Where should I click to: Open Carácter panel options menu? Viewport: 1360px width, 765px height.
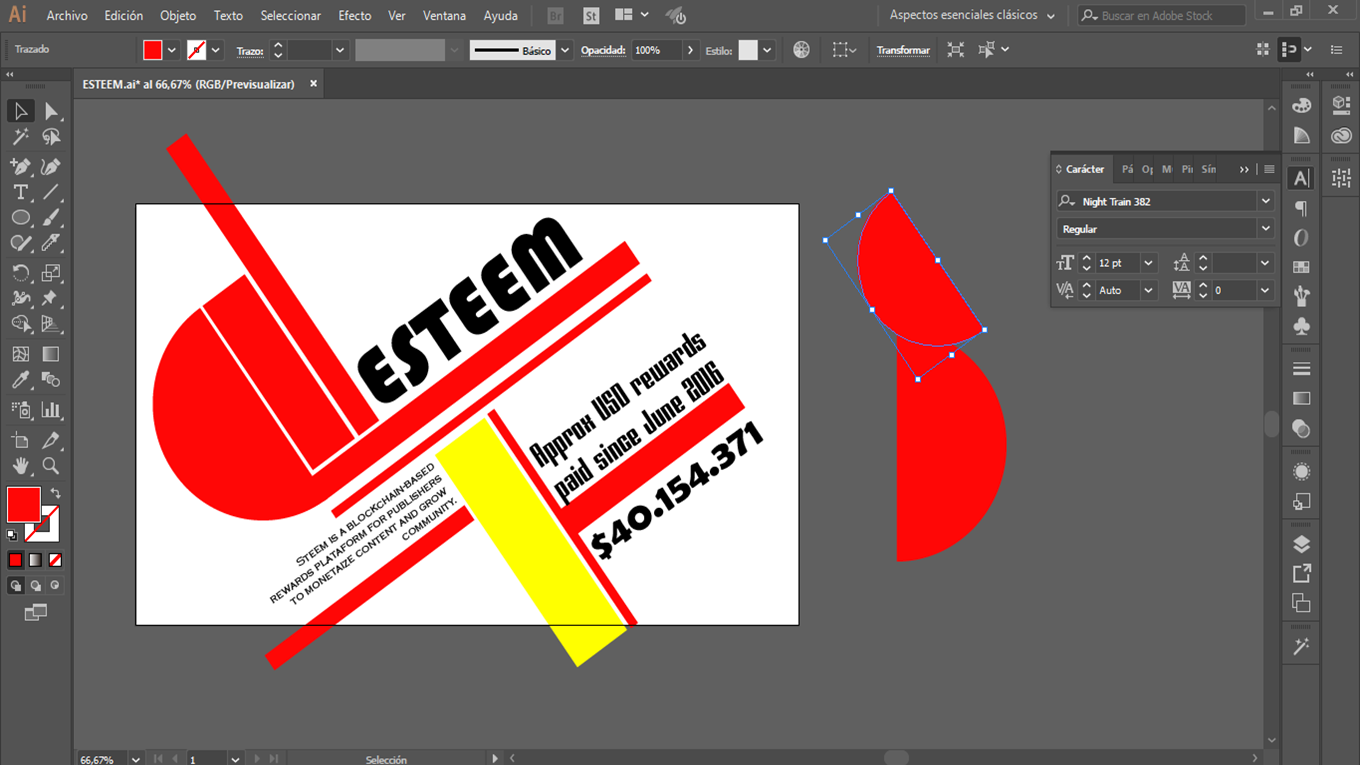pyautogui.click(x=1269, y=169)
